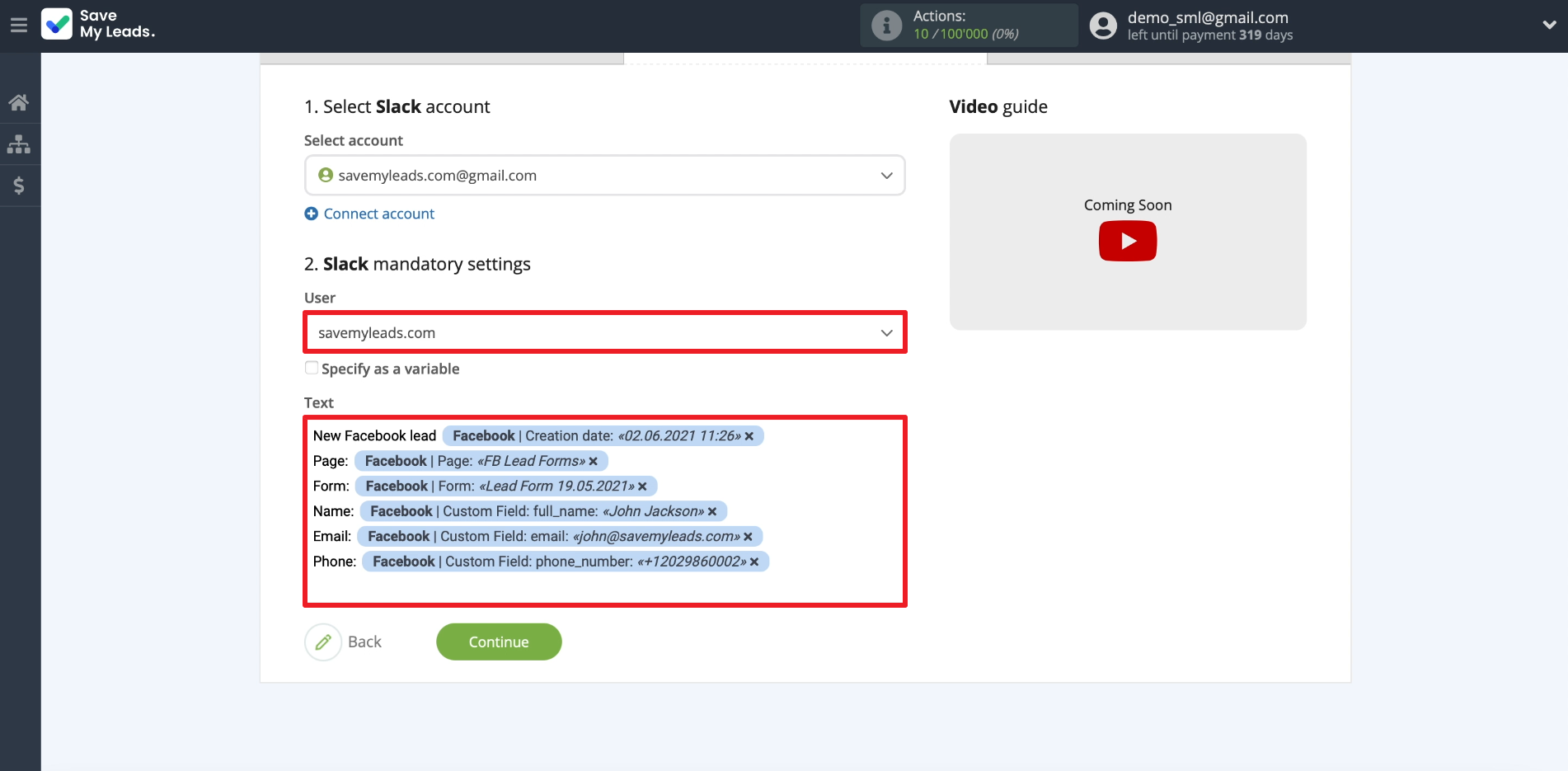This screenshot has width=1568, height=771.
Task: Open the hamburger menu
Action: click(19, 26)
